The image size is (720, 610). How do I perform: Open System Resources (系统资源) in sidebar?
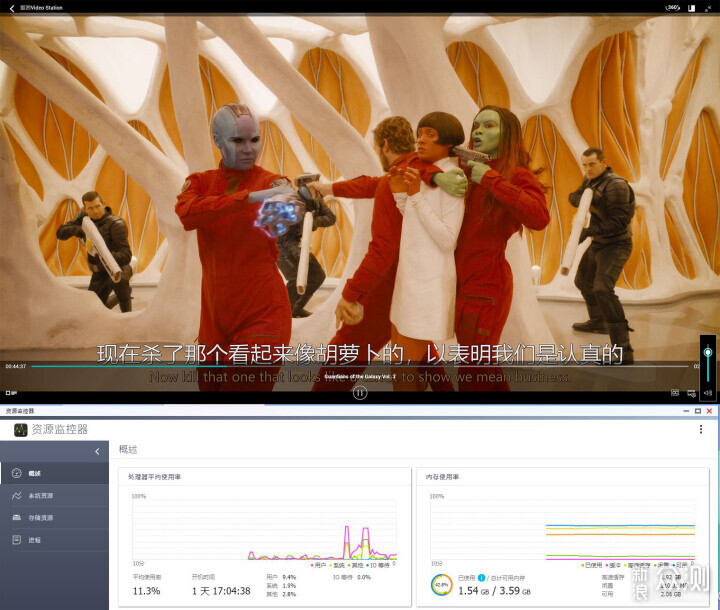pos(54,496)
